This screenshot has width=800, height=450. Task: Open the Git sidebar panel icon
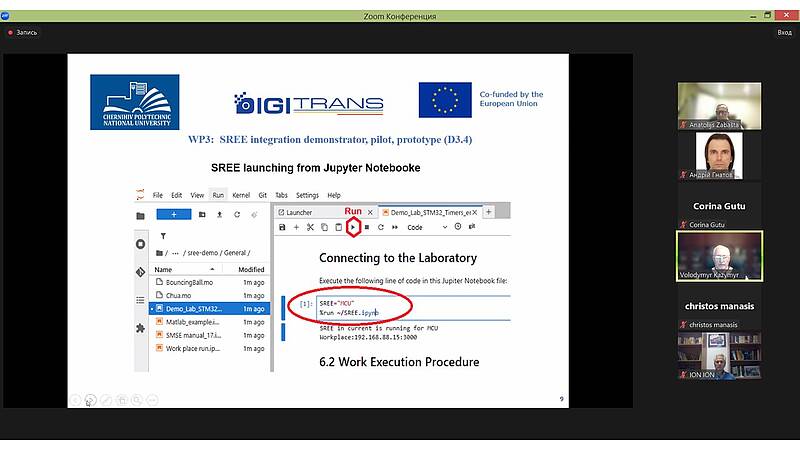tap(140, 272)
